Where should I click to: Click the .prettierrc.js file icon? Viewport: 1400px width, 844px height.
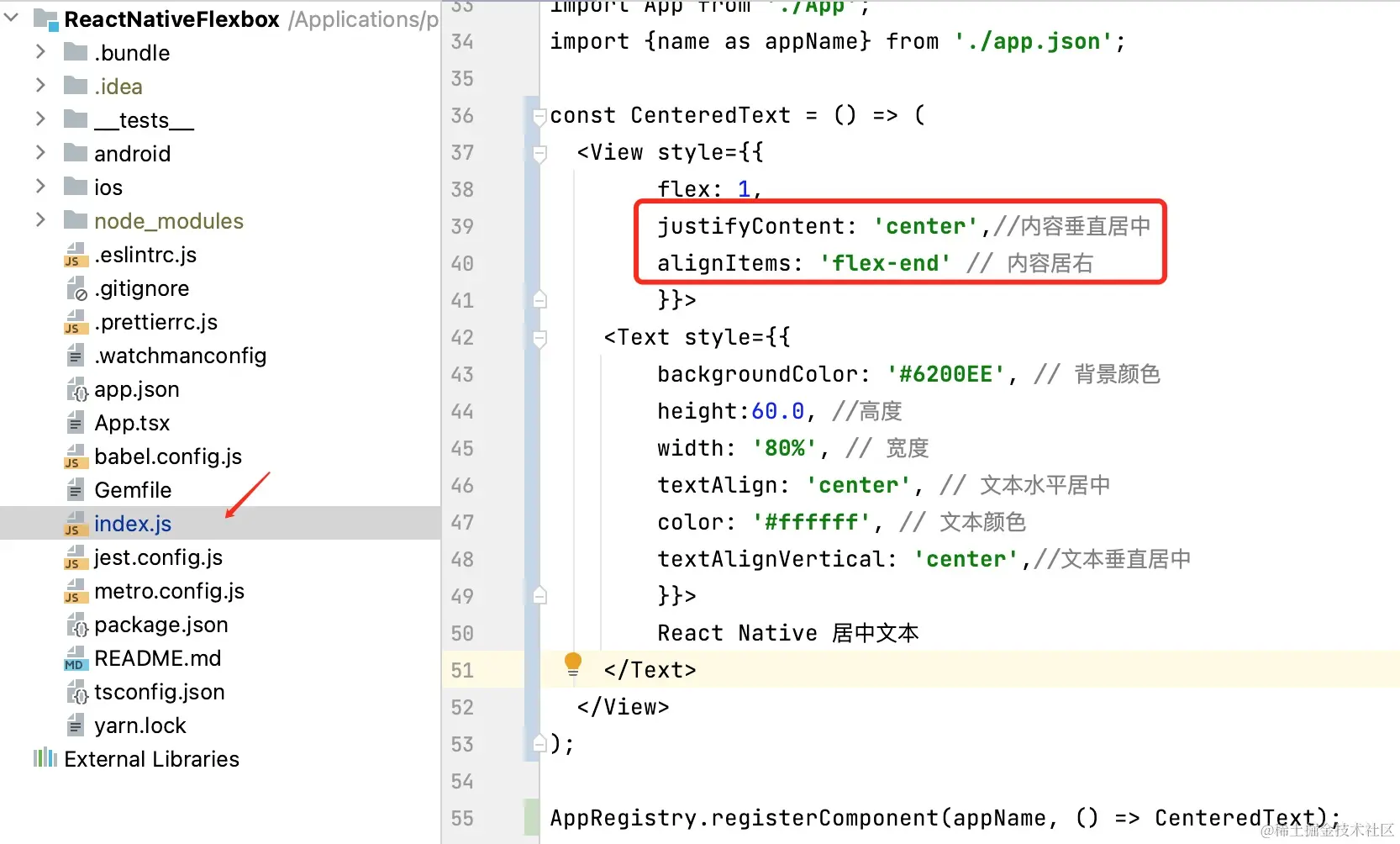coord(76,322)
